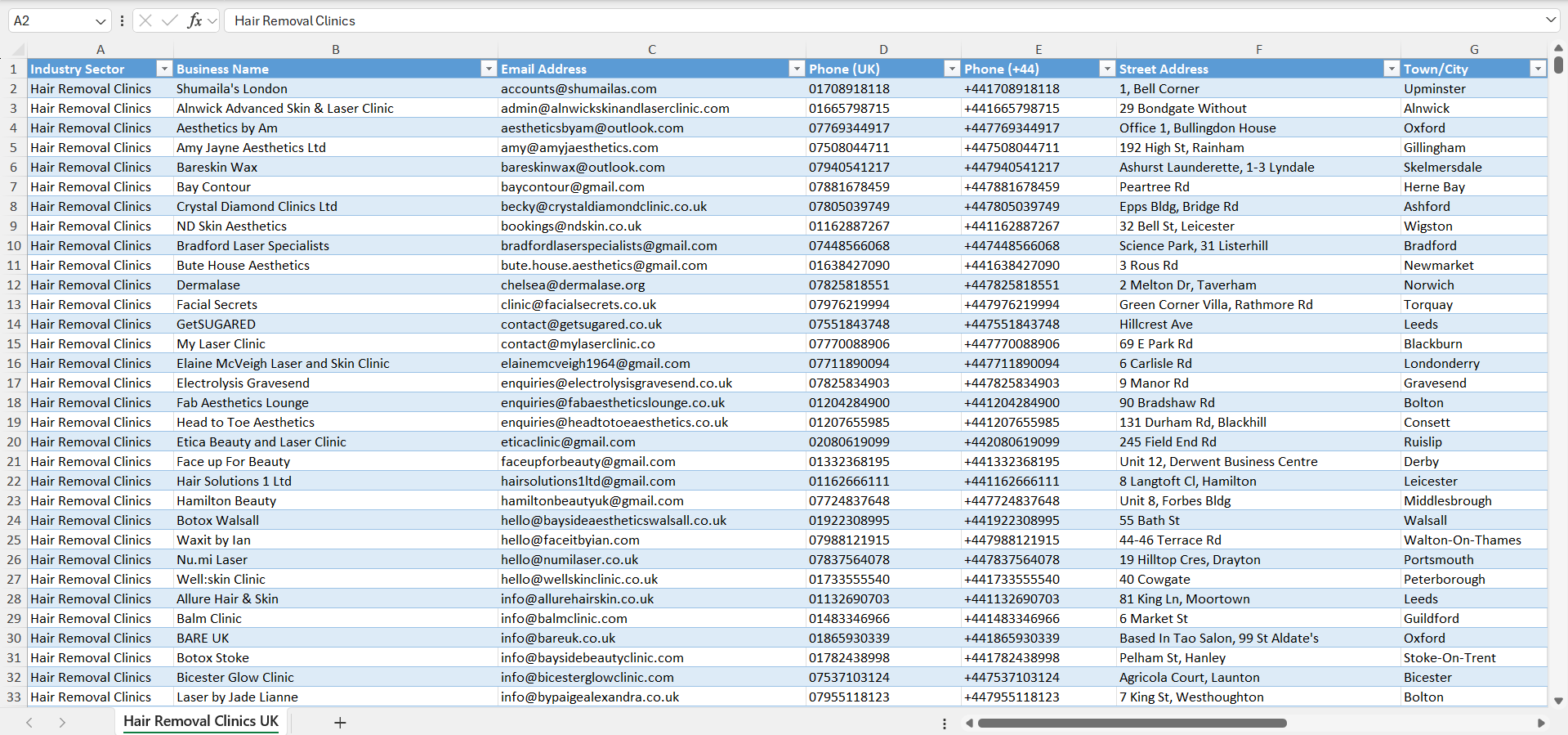Screen dimensions: 1568x735
Task: Click the vertical scrollbar down arrow
Action: coord(1558,701)
